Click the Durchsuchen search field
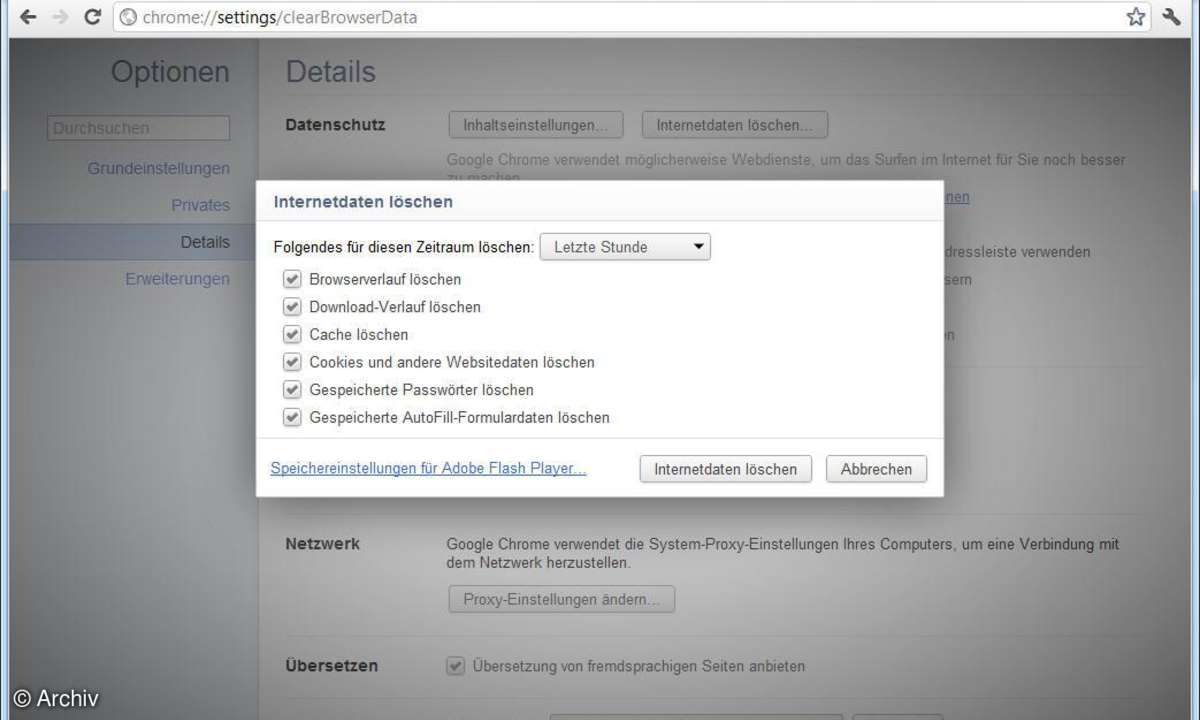1200x720 pixels. 138,128
